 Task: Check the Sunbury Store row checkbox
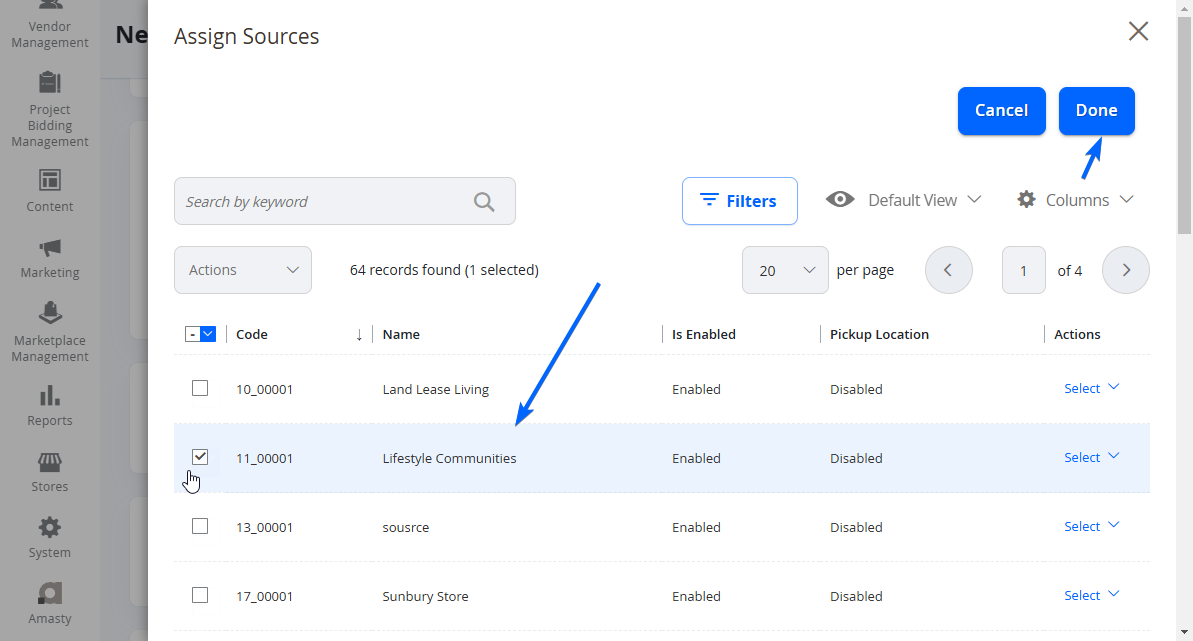tap(200, 595)
